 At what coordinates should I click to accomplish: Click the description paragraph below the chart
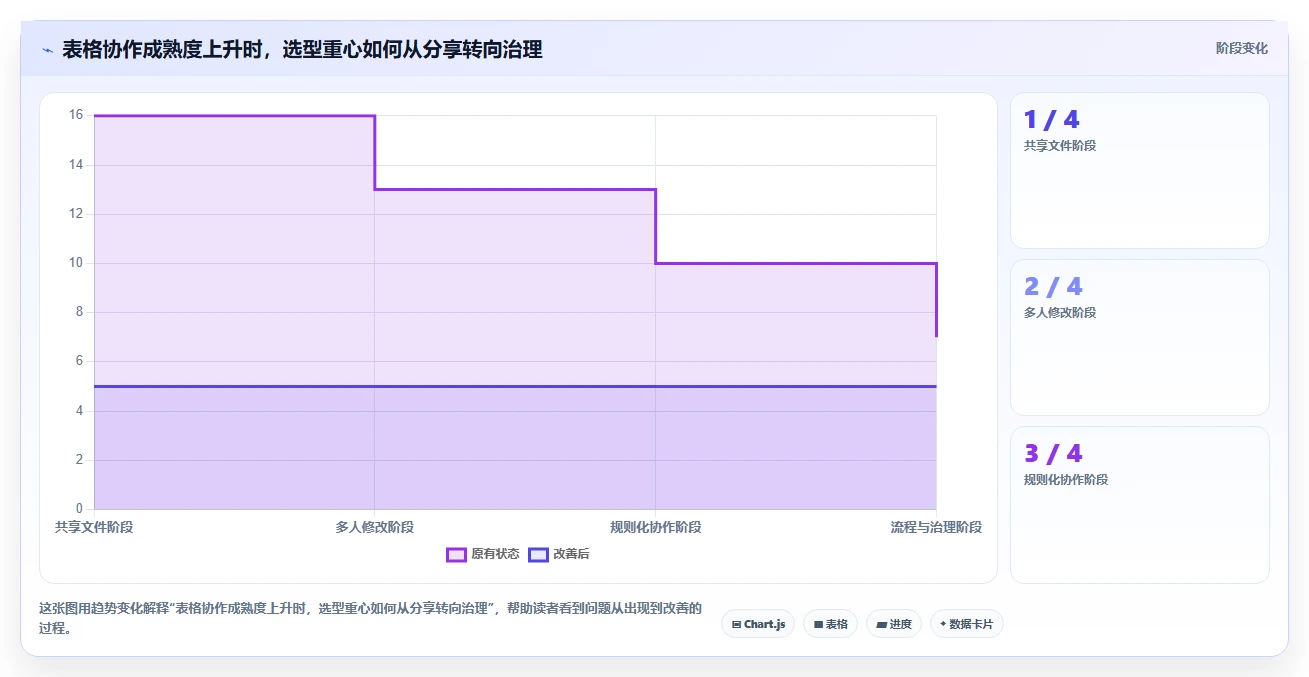pyautogui.click(x=370, y=618)
